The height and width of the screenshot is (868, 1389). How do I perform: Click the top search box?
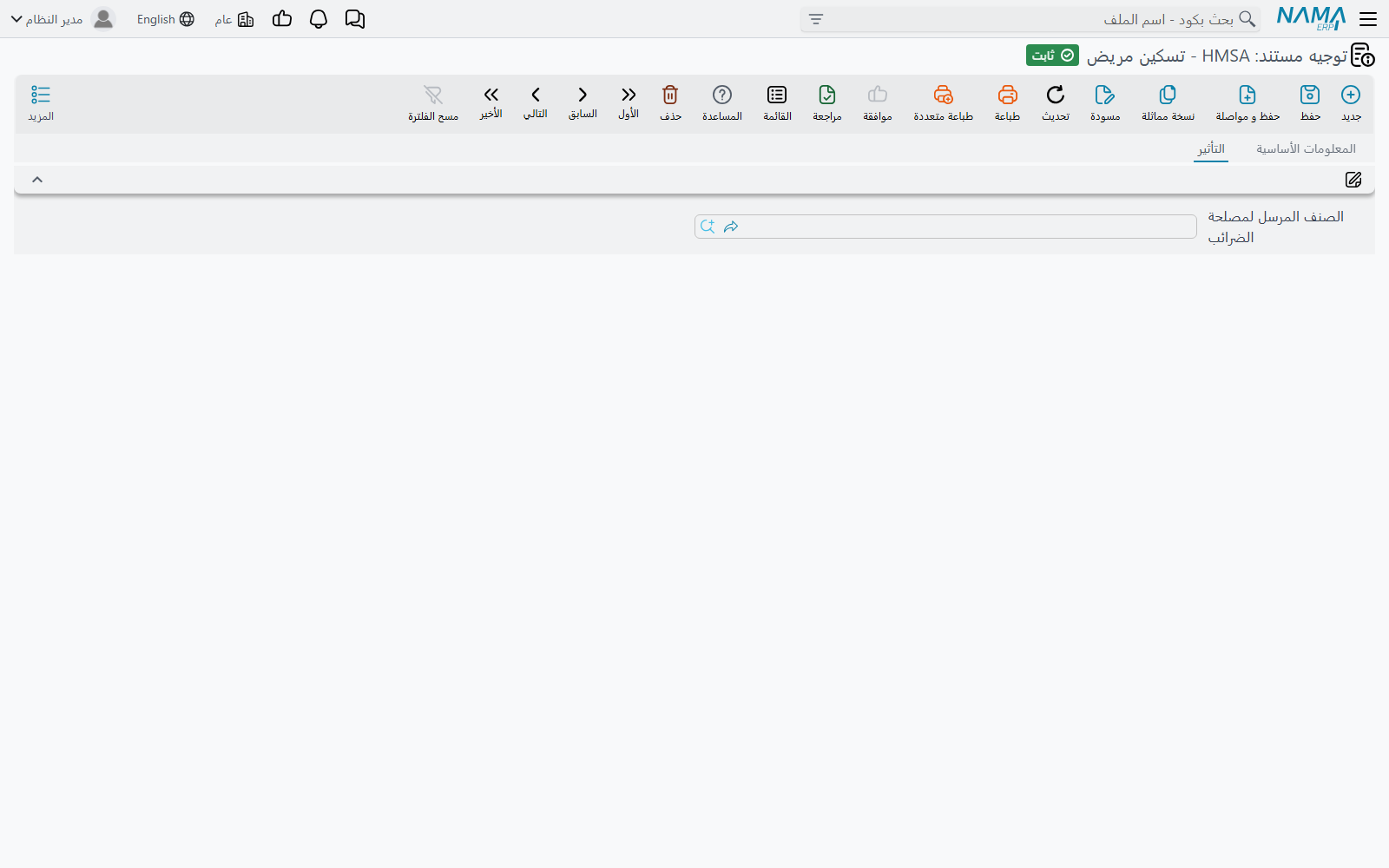pos(1030,19)
